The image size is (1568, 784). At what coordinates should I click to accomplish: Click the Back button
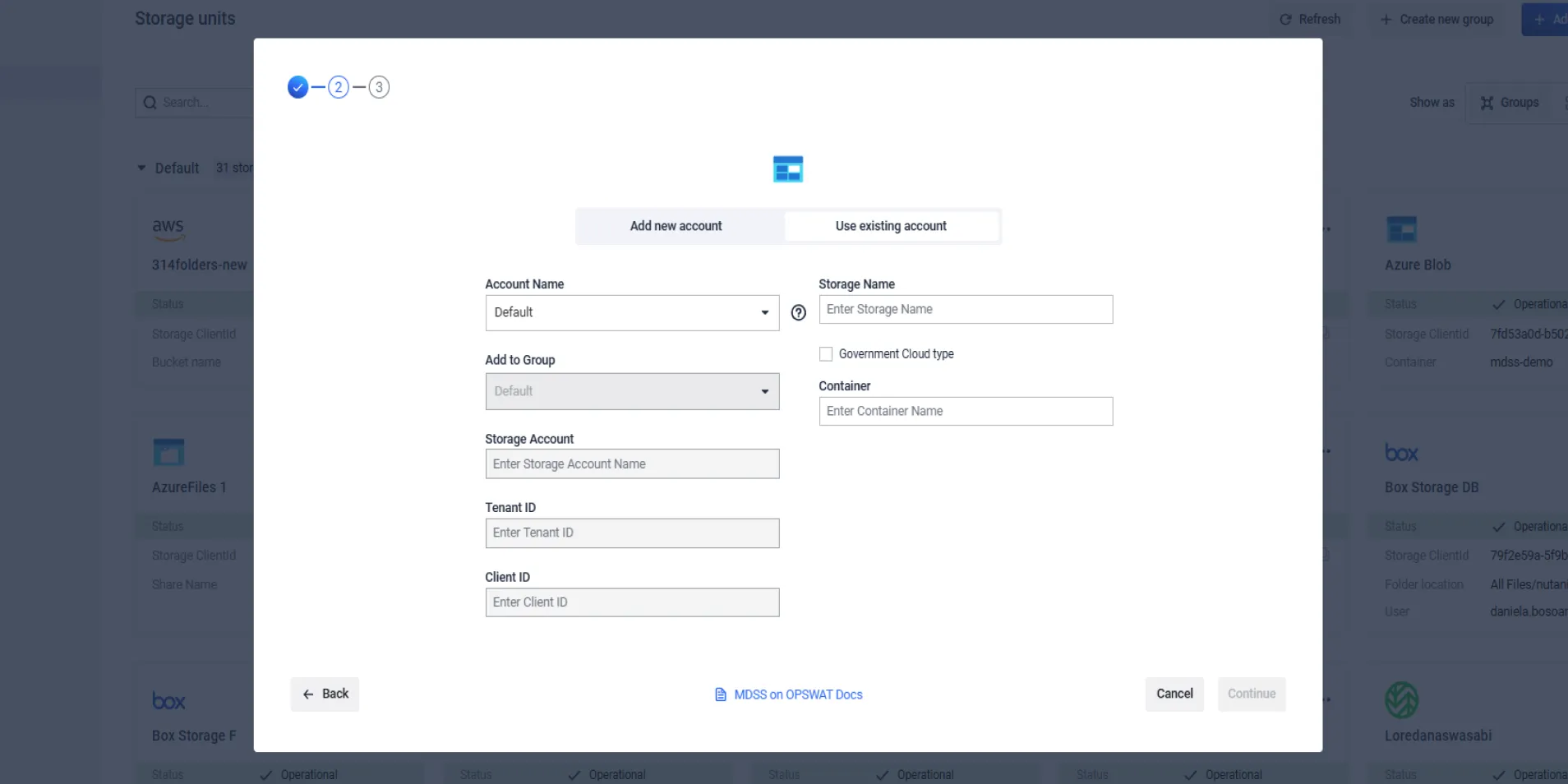(325, 694)
